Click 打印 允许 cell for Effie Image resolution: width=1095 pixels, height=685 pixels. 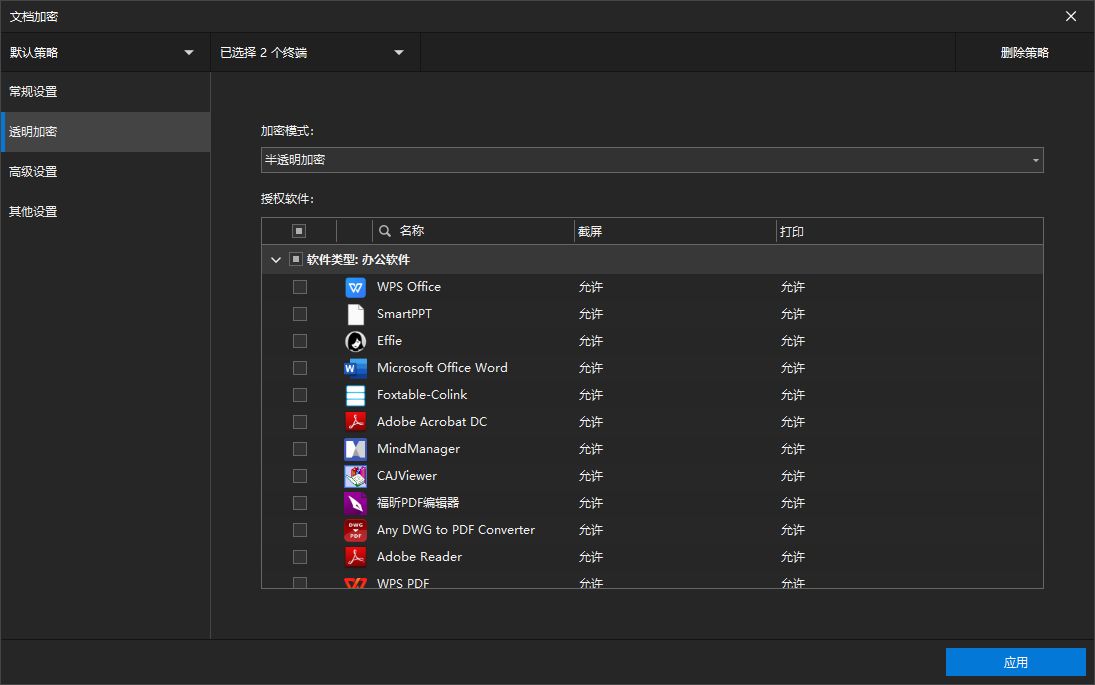tap(793, 341)
